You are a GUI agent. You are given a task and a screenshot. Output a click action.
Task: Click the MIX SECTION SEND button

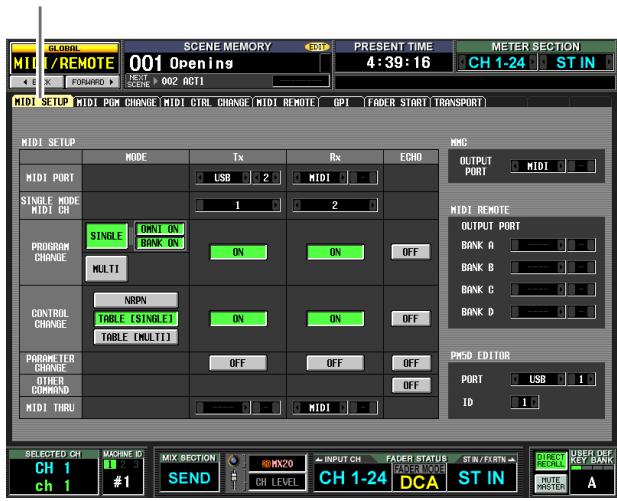click(189, 478)
